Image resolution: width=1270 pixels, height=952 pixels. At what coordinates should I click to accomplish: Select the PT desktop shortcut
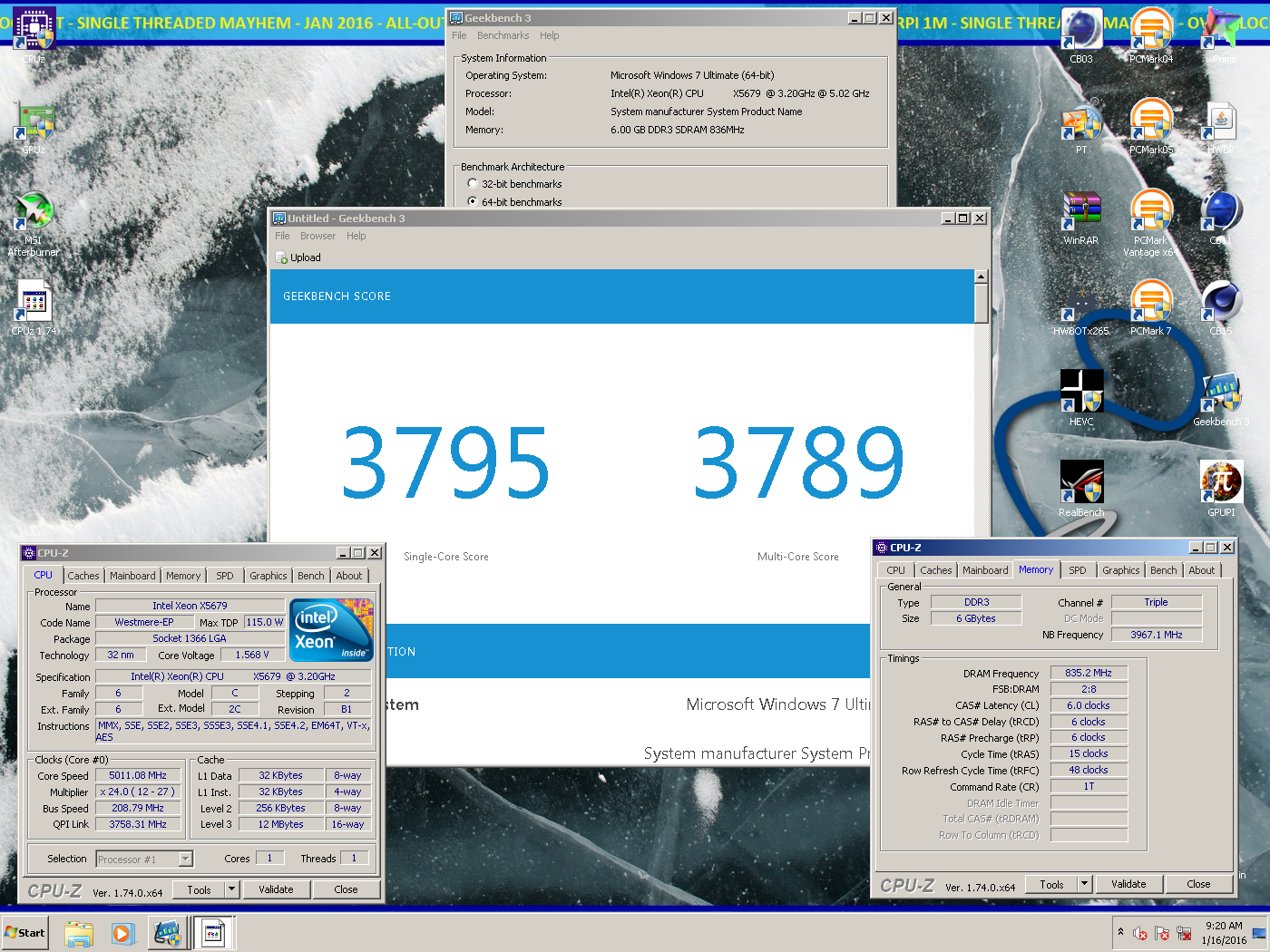(1081, 124)
